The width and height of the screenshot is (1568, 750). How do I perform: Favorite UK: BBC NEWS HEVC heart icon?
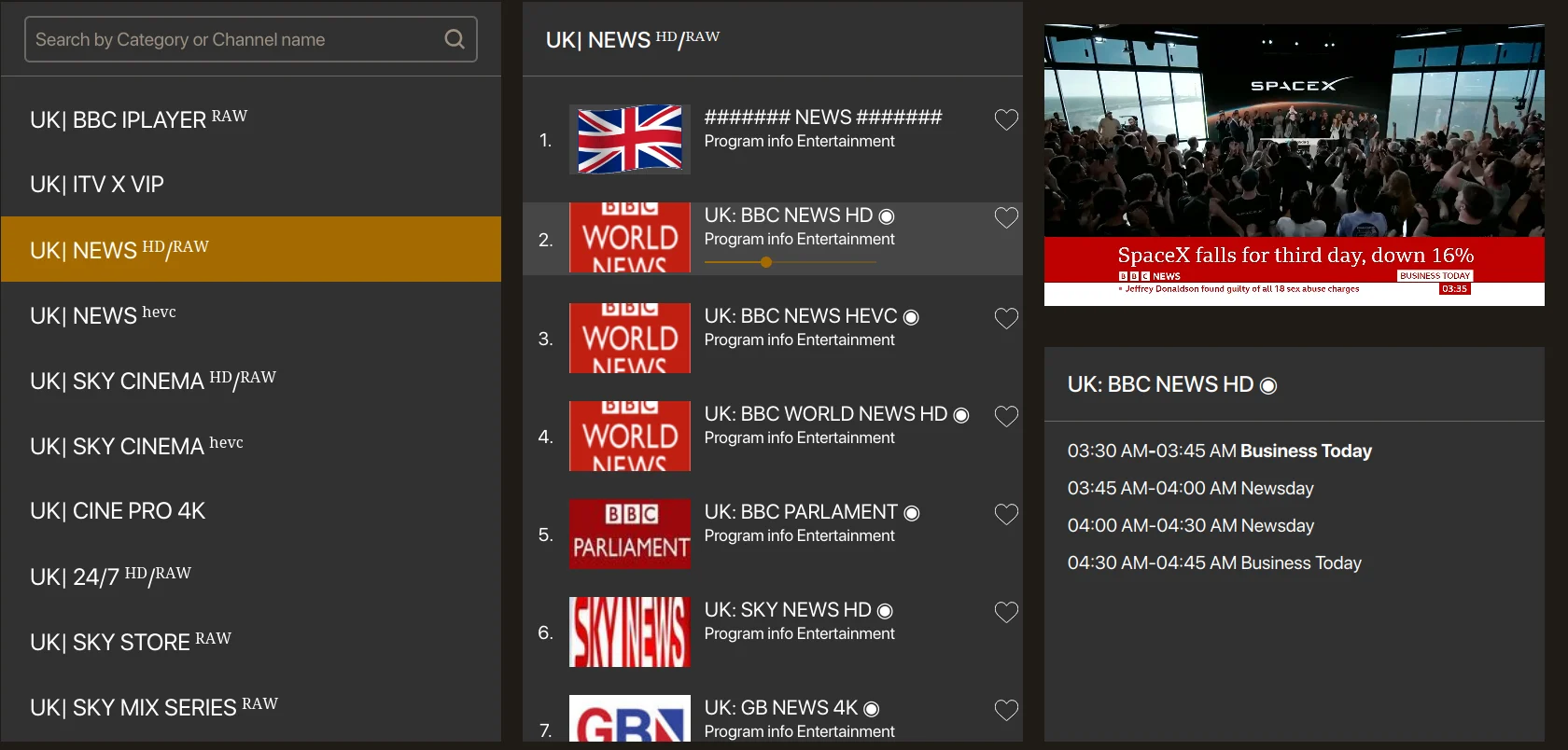point(1006,318)
